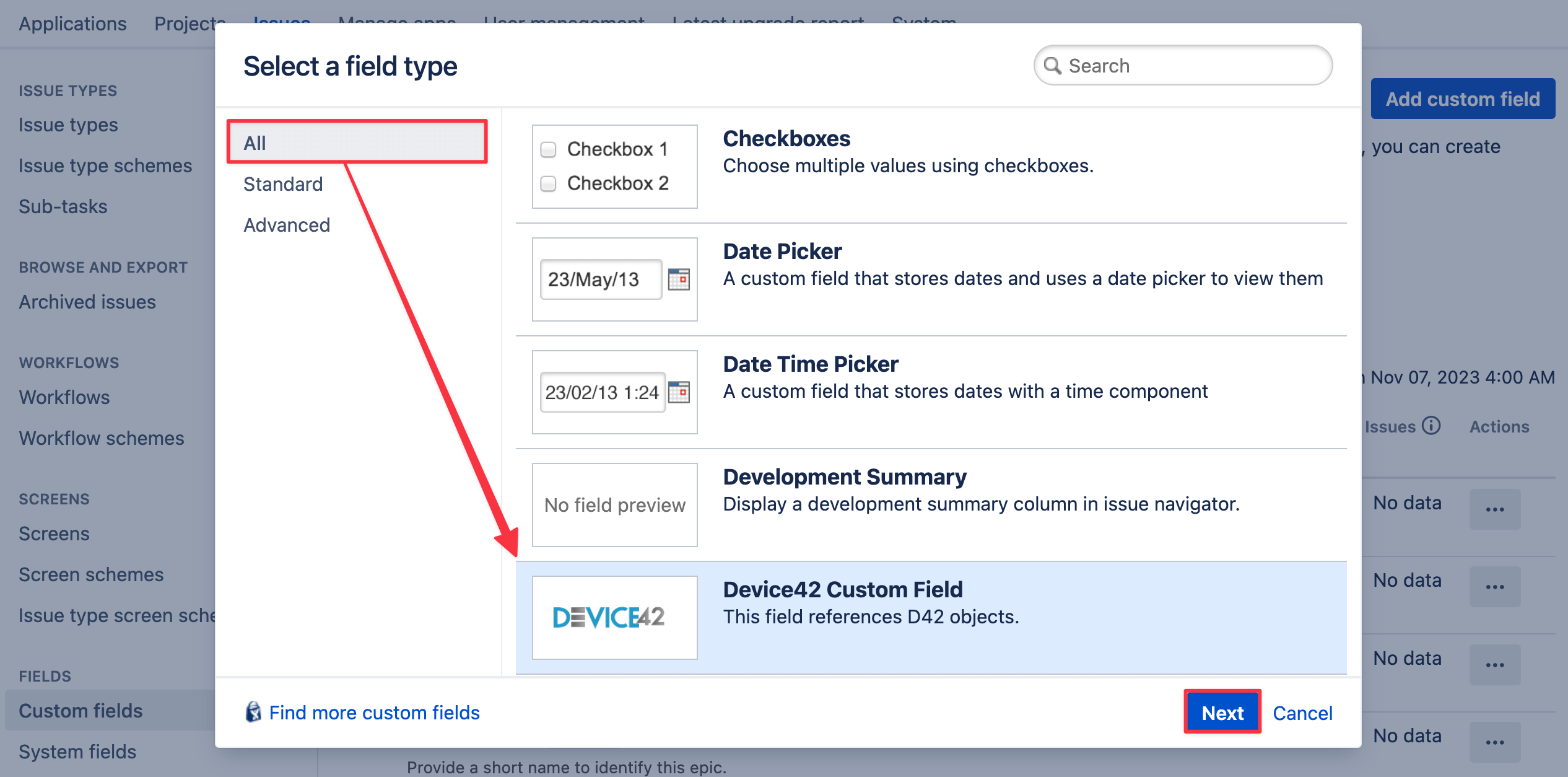Screen dimensions: 1568x777
Task: Check Checkbox 1 in the Checkboxes preview
Action: pos(547,149)
